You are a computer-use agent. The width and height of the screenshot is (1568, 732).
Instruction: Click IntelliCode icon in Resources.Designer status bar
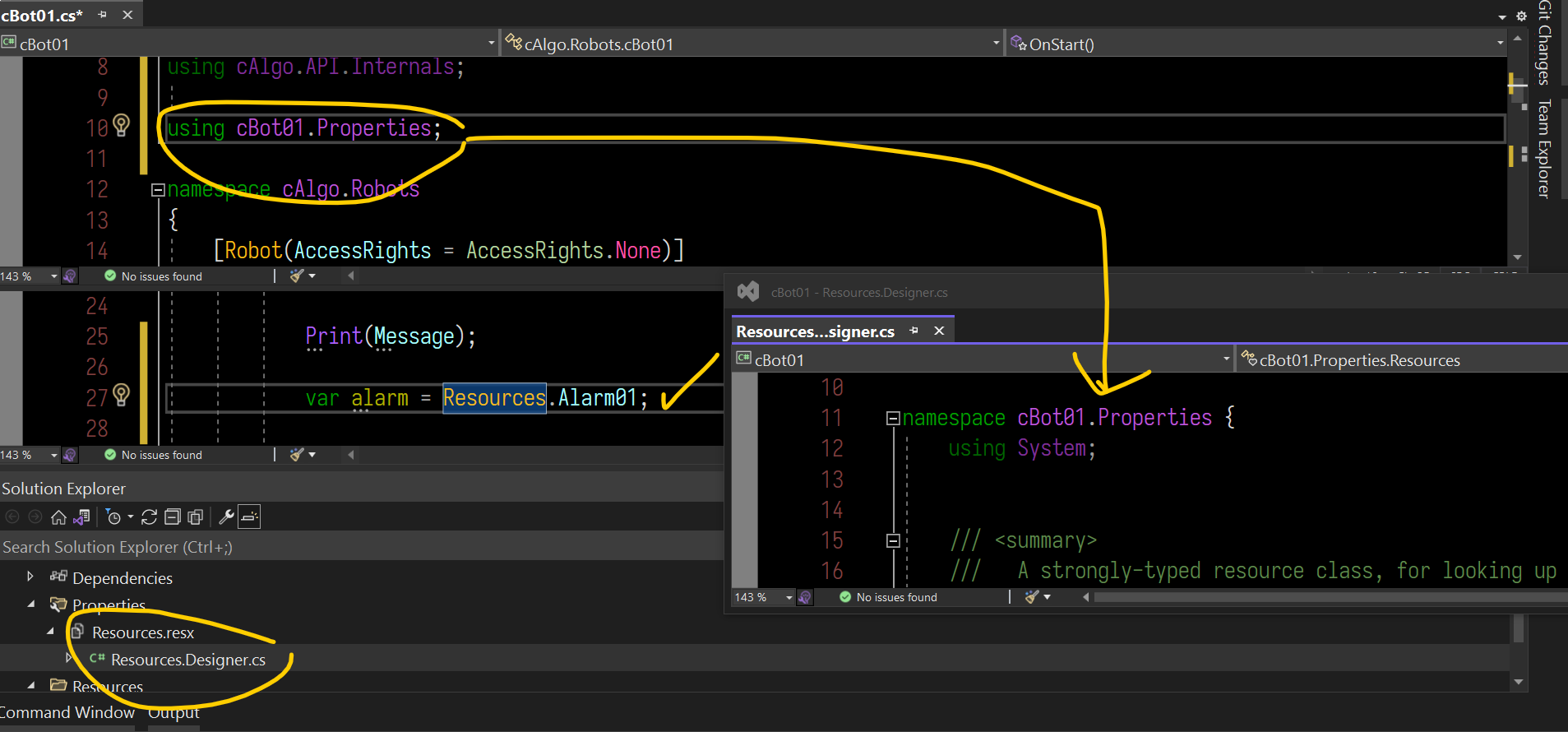tap(805, 597)
